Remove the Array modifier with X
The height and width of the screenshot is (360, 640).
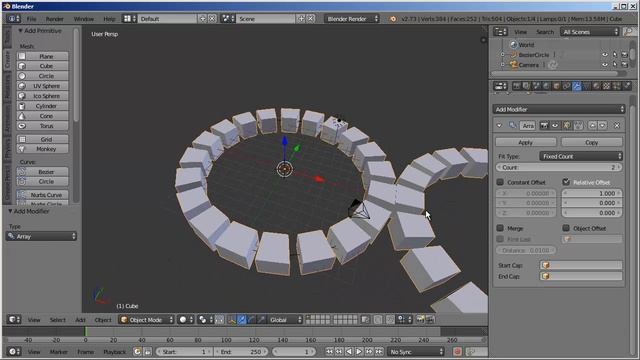(617, 126)
